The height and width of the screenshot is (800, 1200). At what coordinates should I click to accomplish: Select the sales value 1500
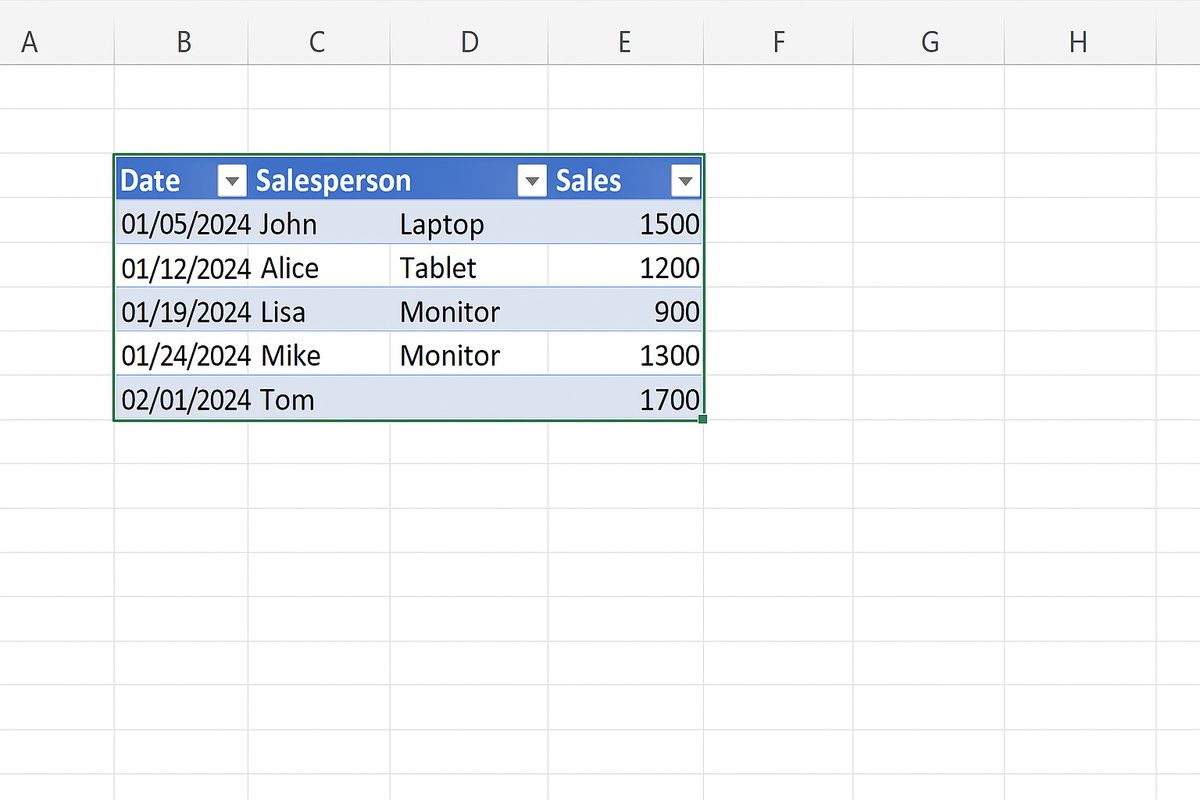click(x=625, y=224)
